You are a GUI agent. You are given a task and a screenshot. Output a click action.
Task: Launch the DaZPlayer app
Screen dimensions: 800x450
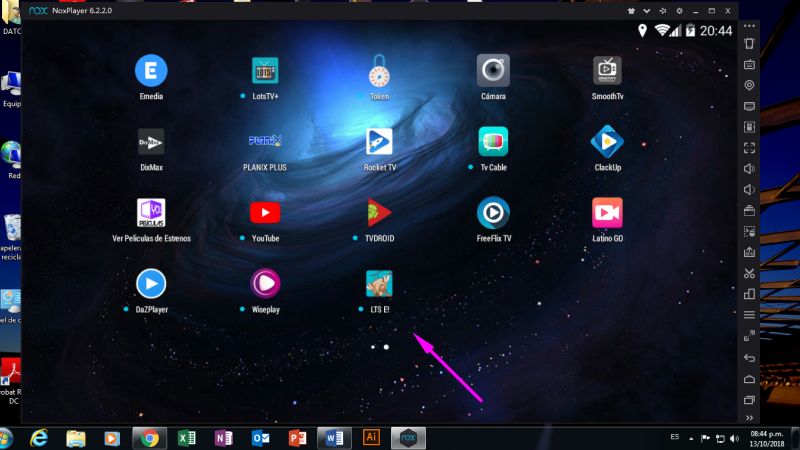(151, 284)
